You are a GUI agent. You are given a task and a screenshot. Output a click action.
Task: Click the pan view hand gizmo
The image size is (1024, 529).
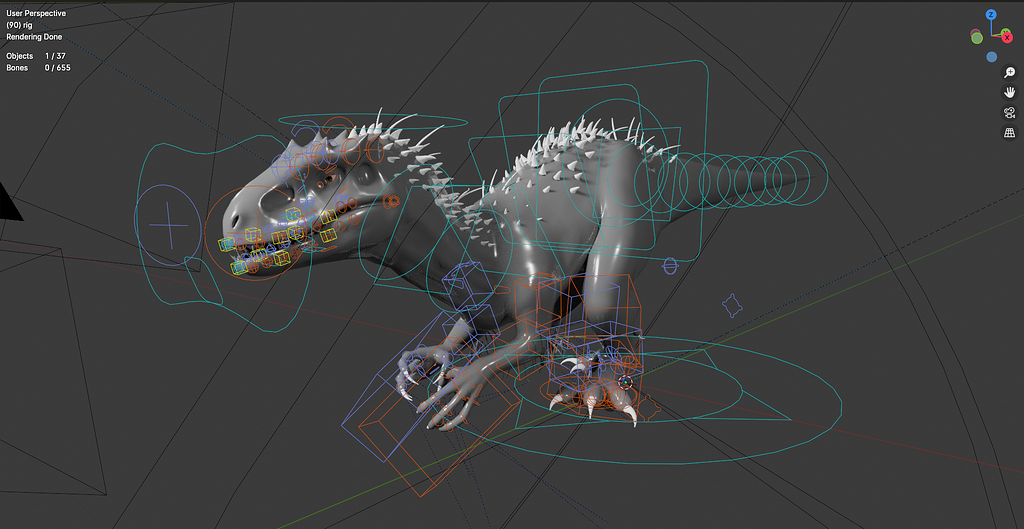[x=1009, y=92]
